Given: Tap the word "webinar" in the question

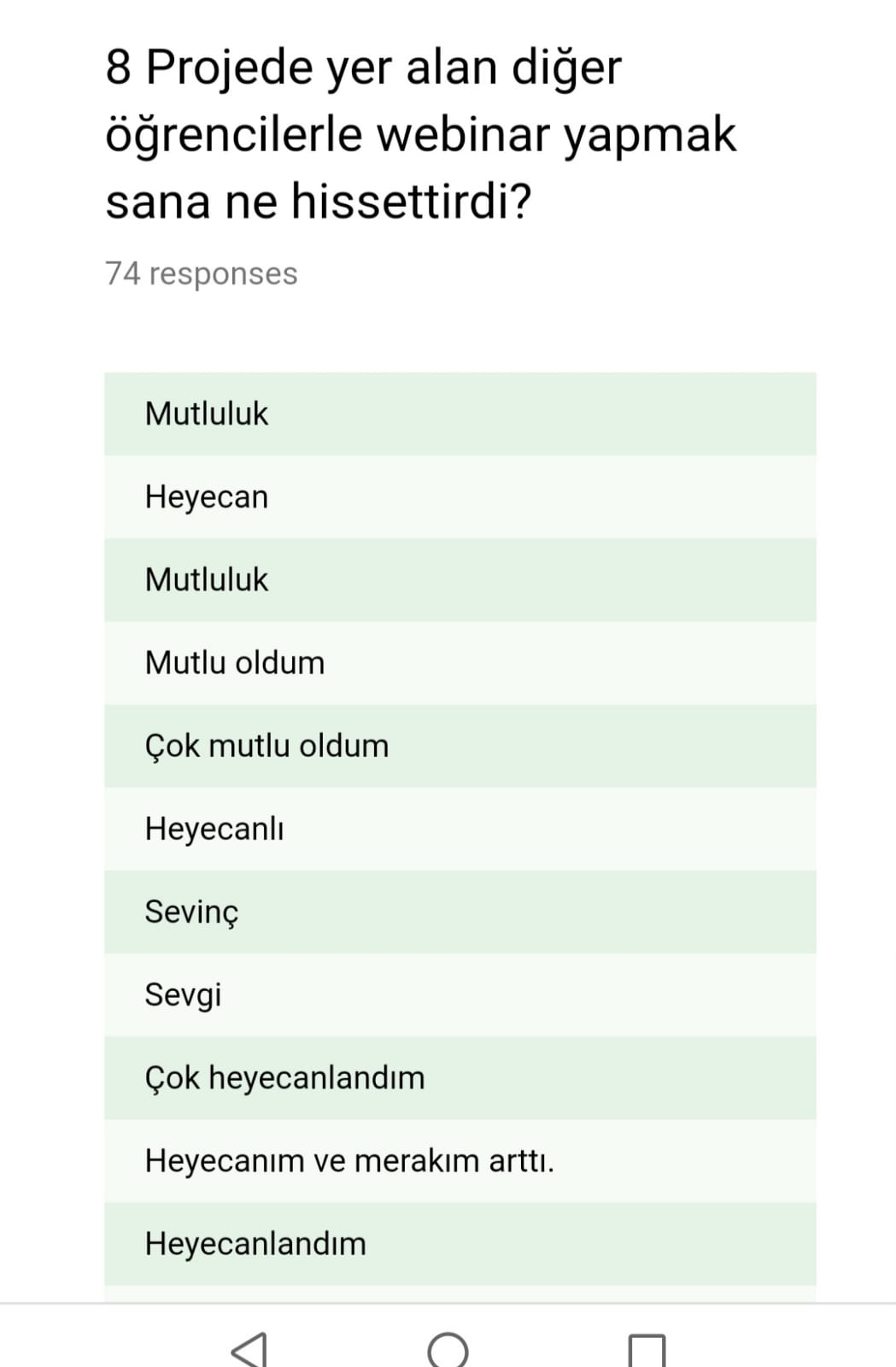Looking at the screenshot, I should click(461, 134).
